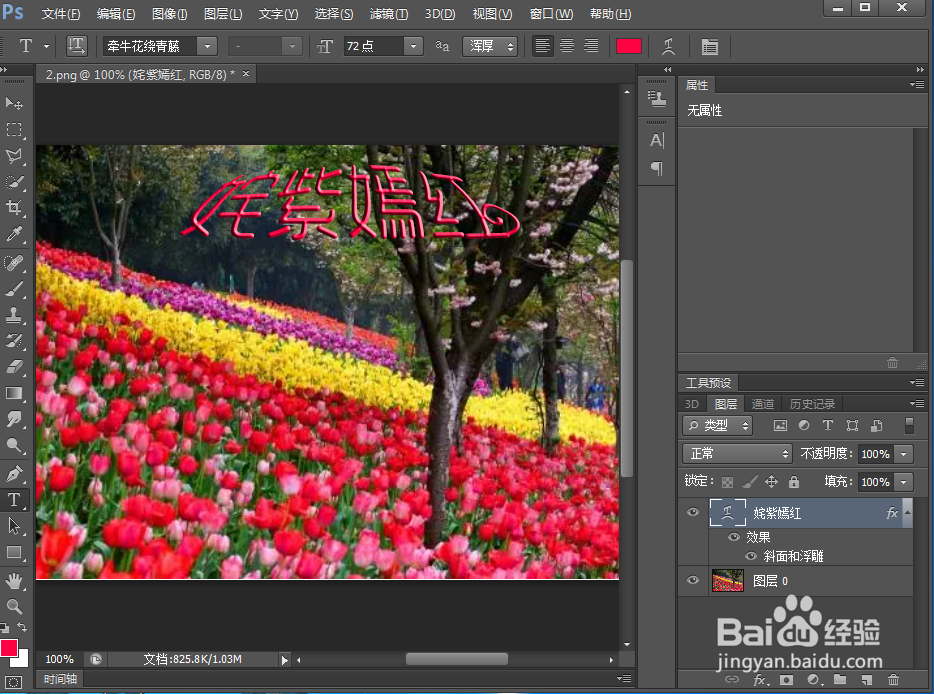
Task: Toggle lock position
Action: 771,481
